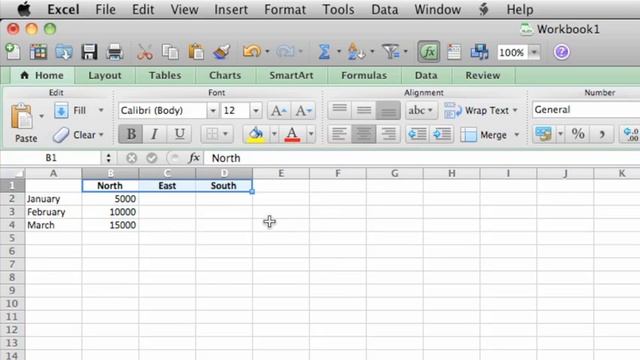The image size is (640, 360).
Task: Open the media browser icon
Action: [x=479, y=52]
